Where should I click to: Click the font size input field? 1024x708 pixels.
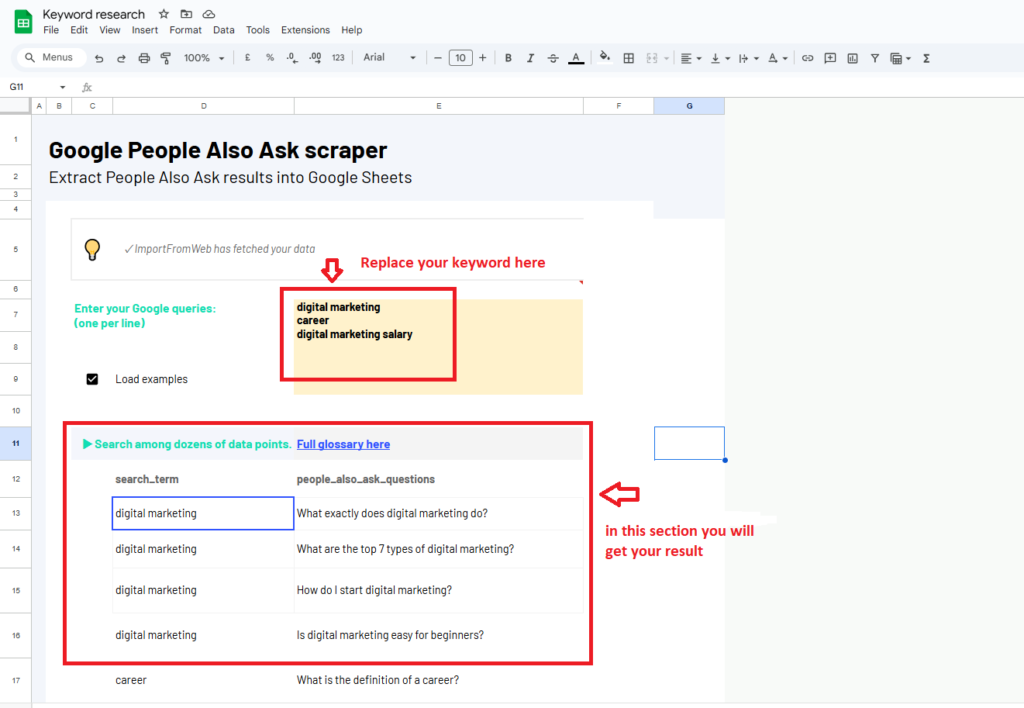[x=460, y=57]
